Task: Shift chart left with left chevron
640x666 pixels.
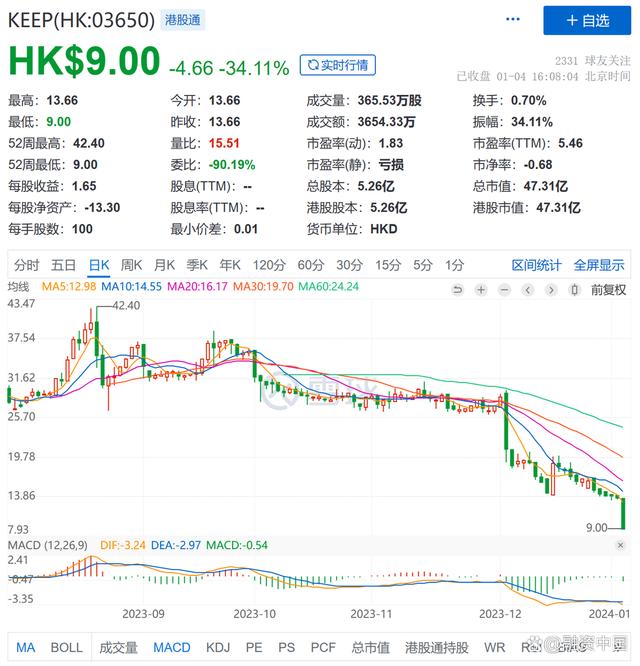Action: pyautogui.click(x=527, y=290)
